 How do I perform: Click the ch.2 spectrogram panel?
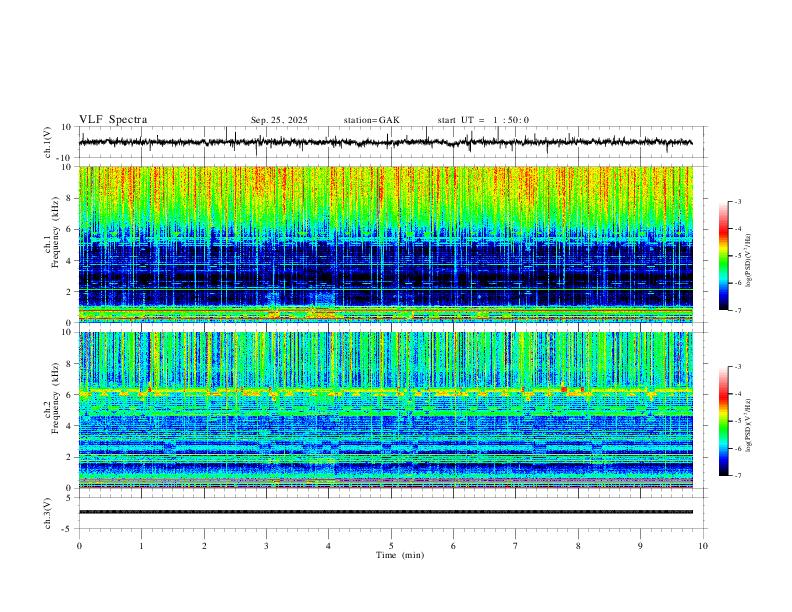[x=386, y=410]
